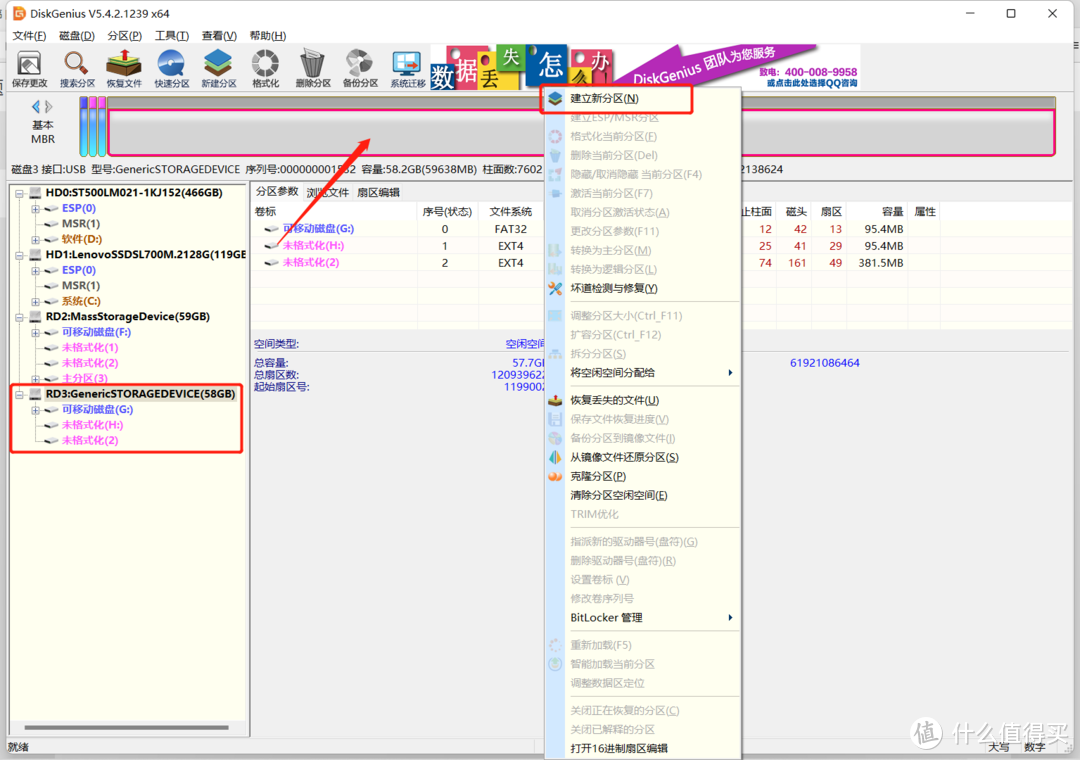The height and width of the screenshot is (760, 1080).
Task: Select 克隆分区(P) in the context menu
Action: coord(598,477)
